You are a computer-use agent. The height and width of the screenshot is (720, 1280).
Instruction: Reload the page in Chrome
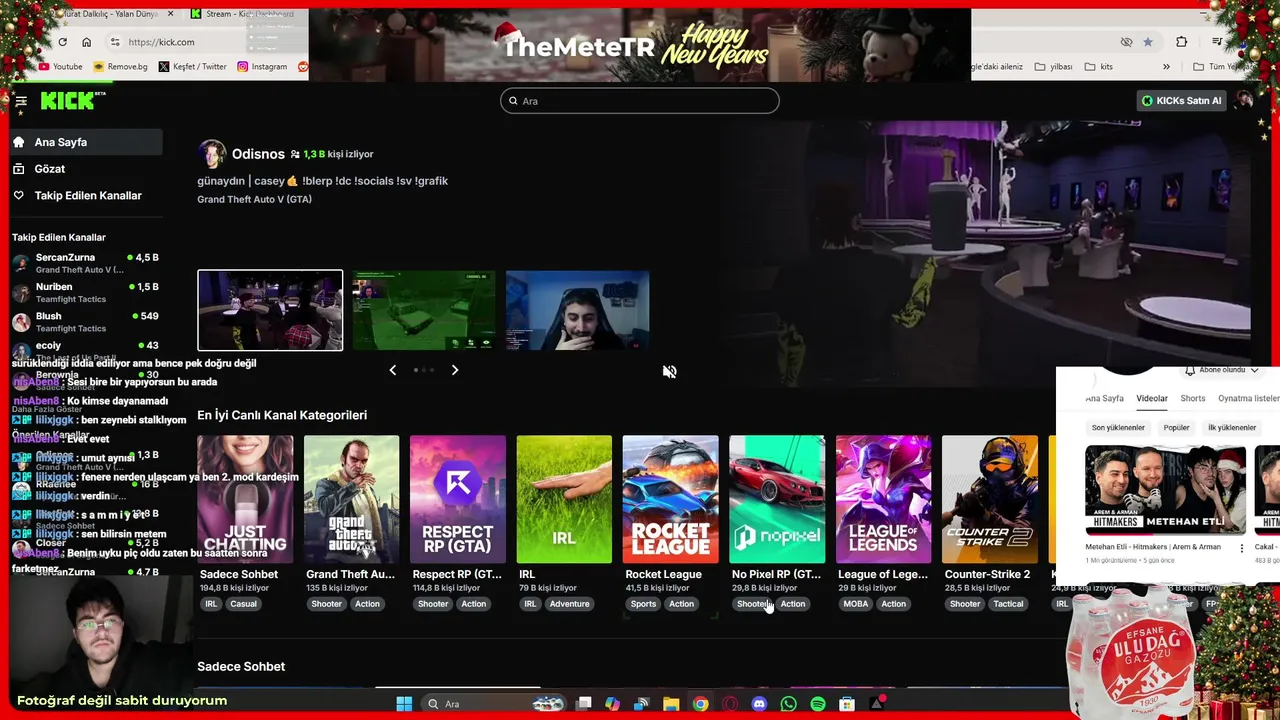tap(62, 42)
